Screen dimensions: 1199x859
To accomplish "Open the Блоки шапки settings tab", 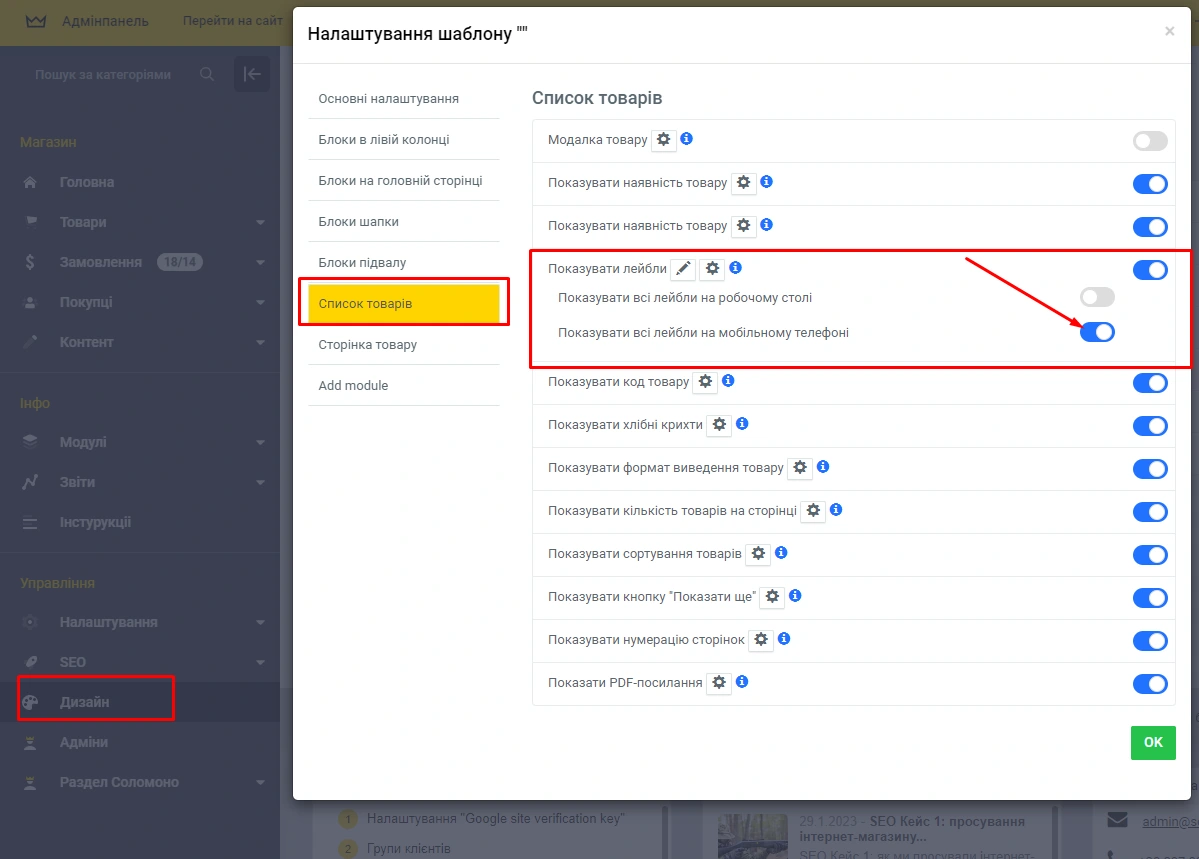I will [358, 222].
